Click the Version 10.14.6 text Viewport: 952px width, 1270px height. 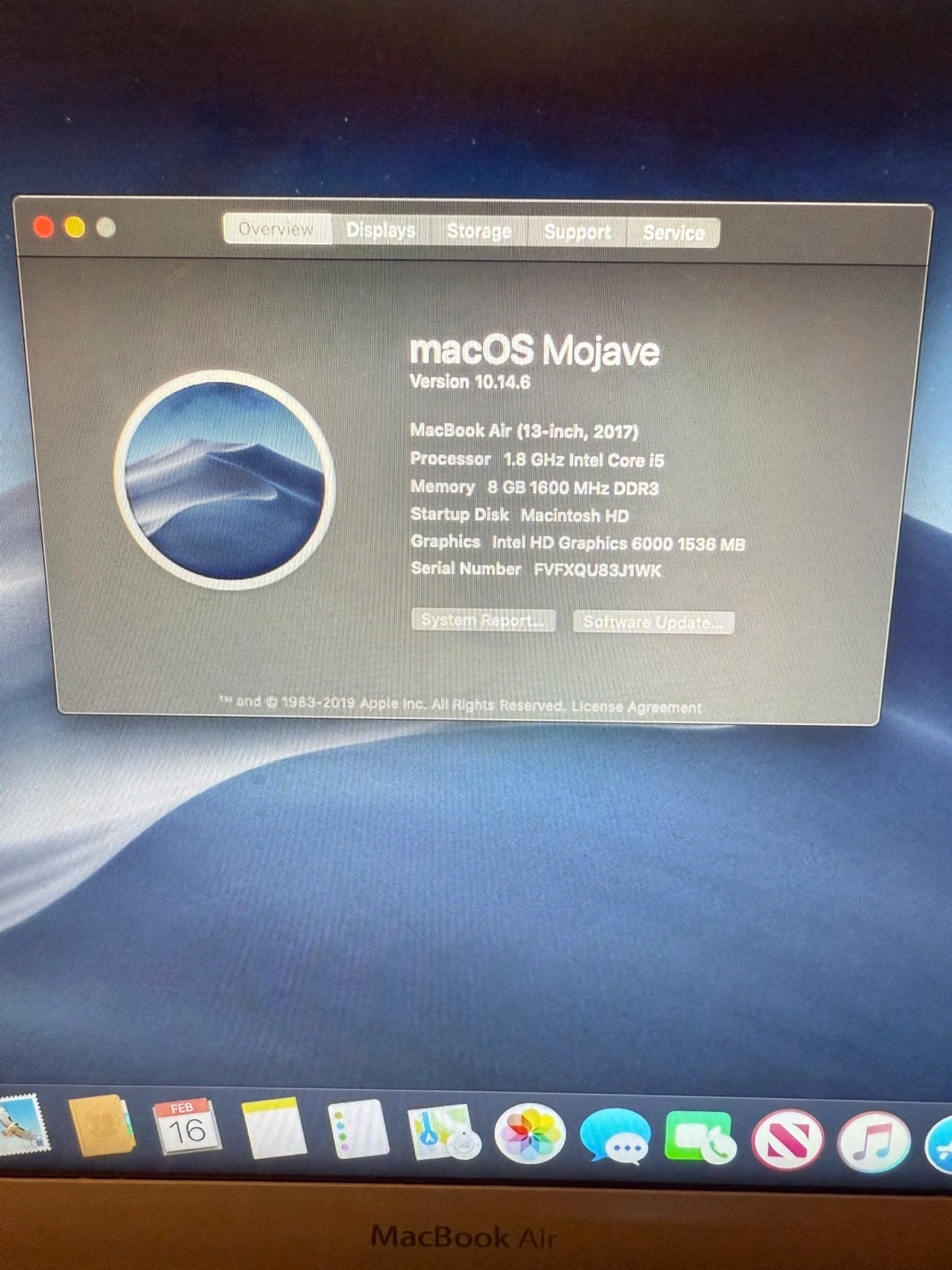coord(470,382)
